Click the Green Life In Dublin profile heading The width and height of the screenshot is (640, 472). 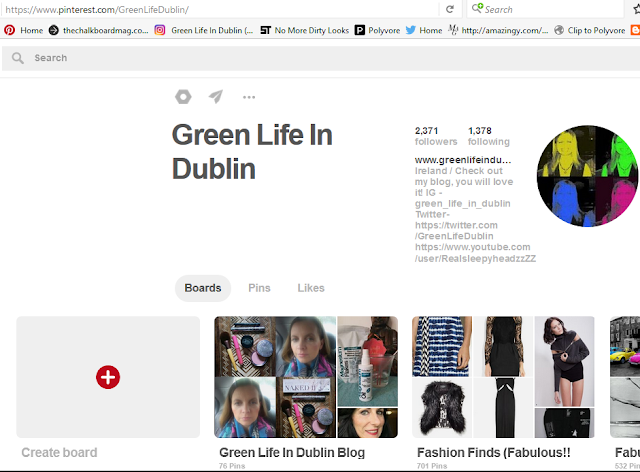click(252, 152)
